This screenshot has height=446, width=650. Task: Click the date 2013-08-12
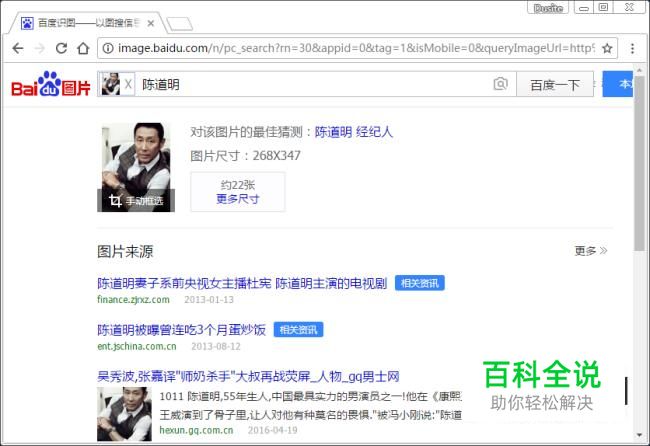point(216,347)
